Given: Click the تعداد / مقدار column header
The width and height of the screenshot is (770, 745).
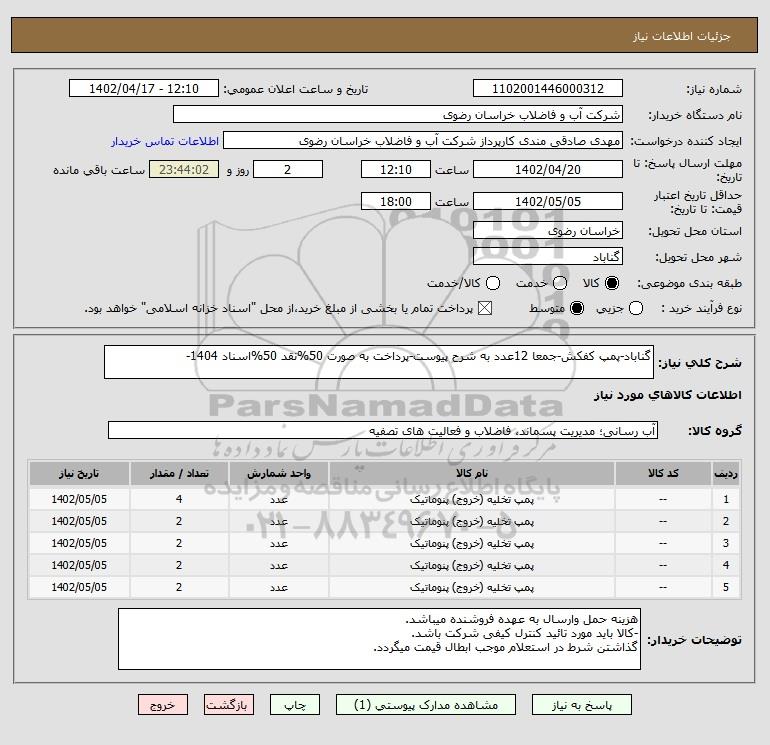Looking at the screenshot, I should tap(179, 473).
